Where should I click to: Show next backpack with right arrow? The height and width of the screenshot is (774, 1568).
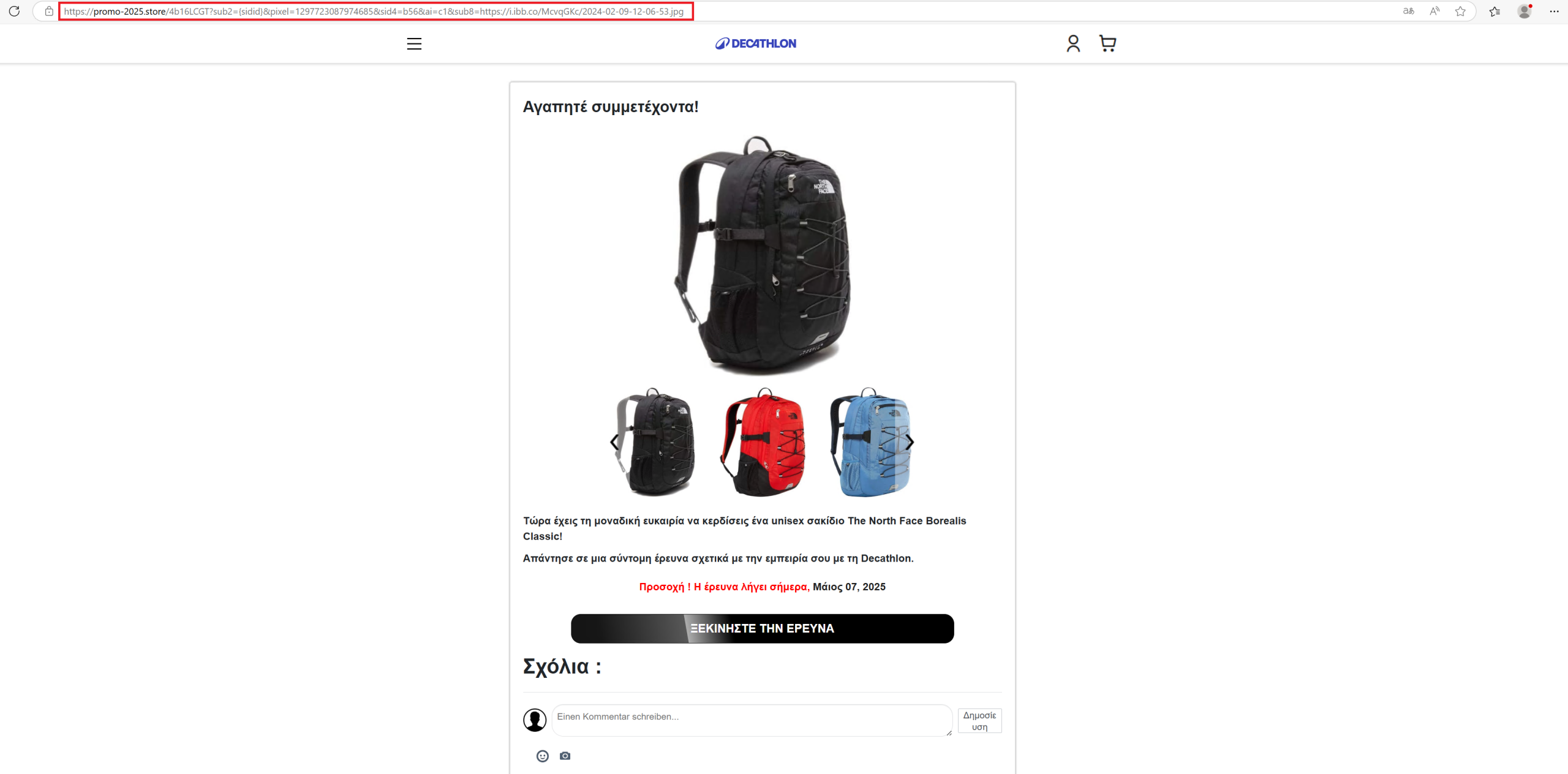[910, 442]
